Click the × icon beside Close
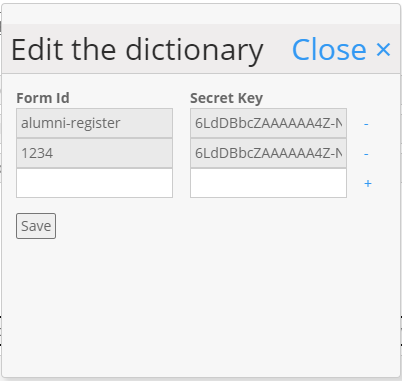 383,50
